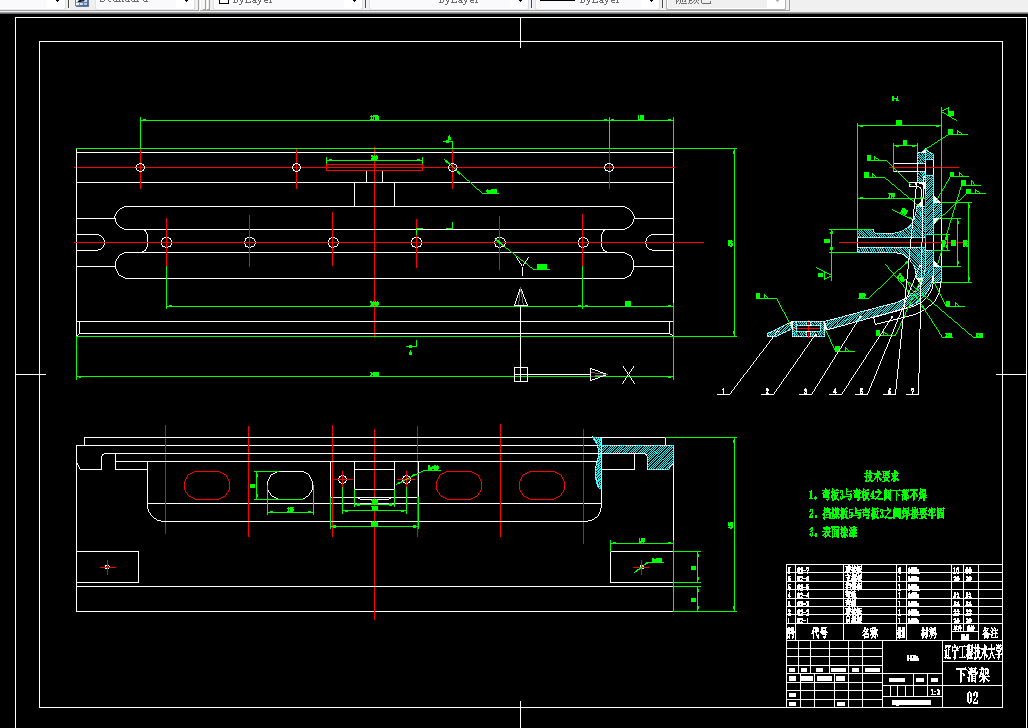The height and width of the screenshot is (728, 1028).
Task: Open the ByLayer lineweight control dropdown
Action: tap(598, 3)
